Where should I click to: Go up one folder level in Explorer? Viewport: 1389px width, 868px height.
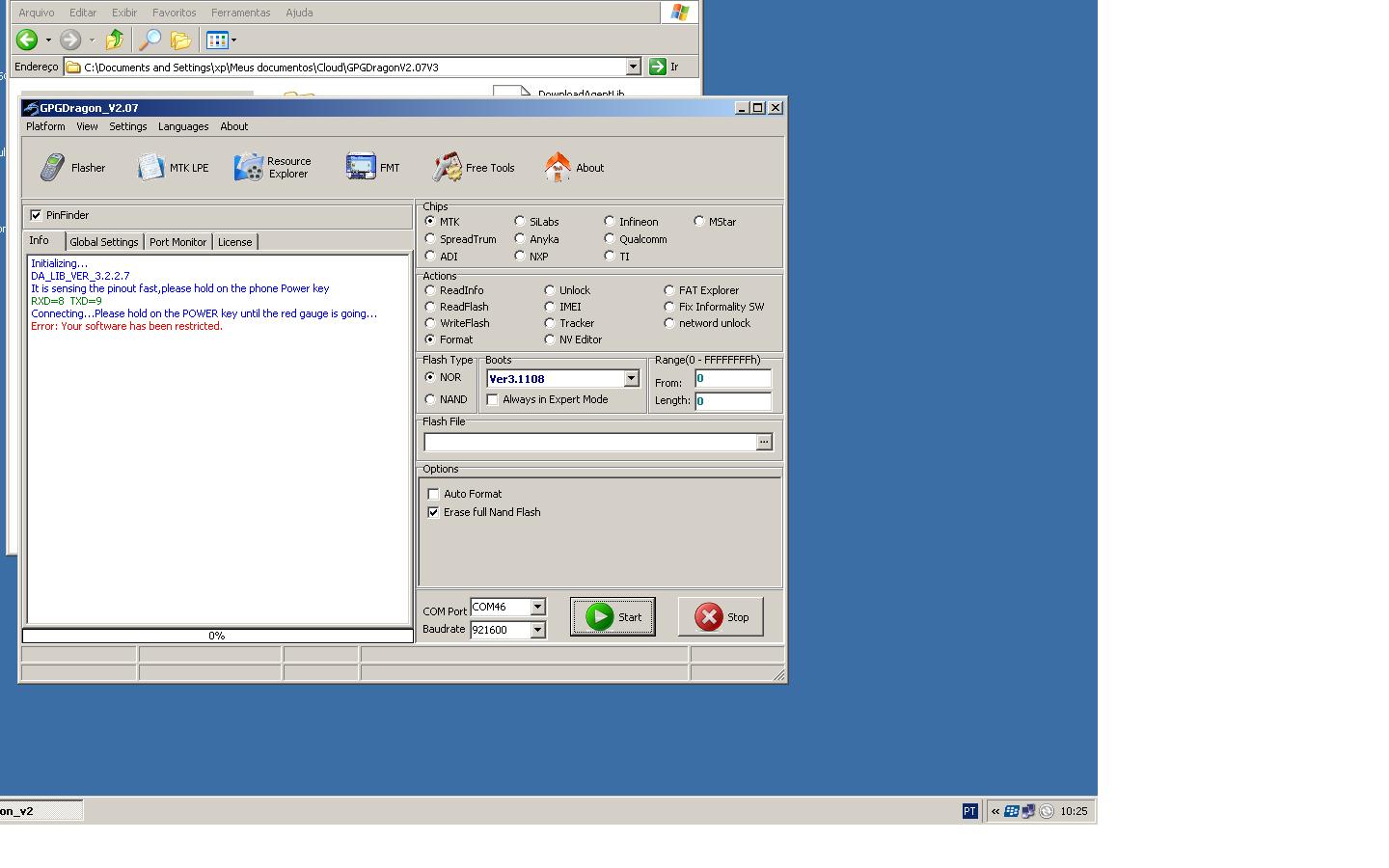[x=115, y=40]
